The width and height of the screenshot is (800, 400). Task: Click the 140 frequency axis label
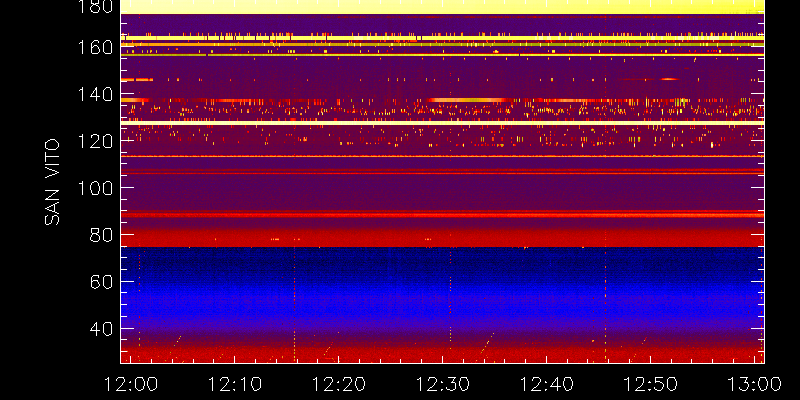click(95, 94)
